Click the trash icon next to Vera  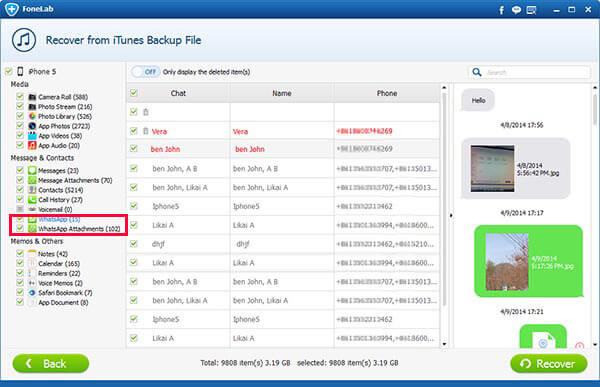coord(145,131)
